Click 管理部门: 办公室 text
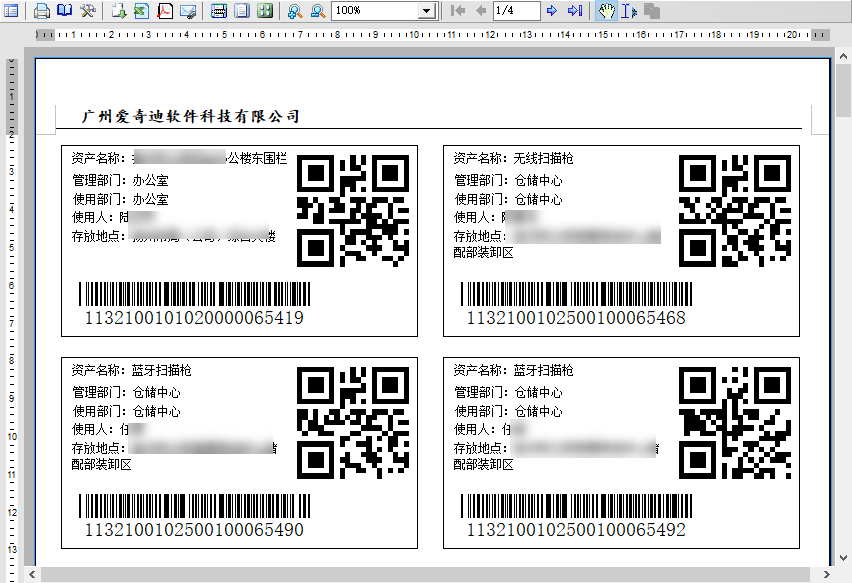 click(121, 180)
